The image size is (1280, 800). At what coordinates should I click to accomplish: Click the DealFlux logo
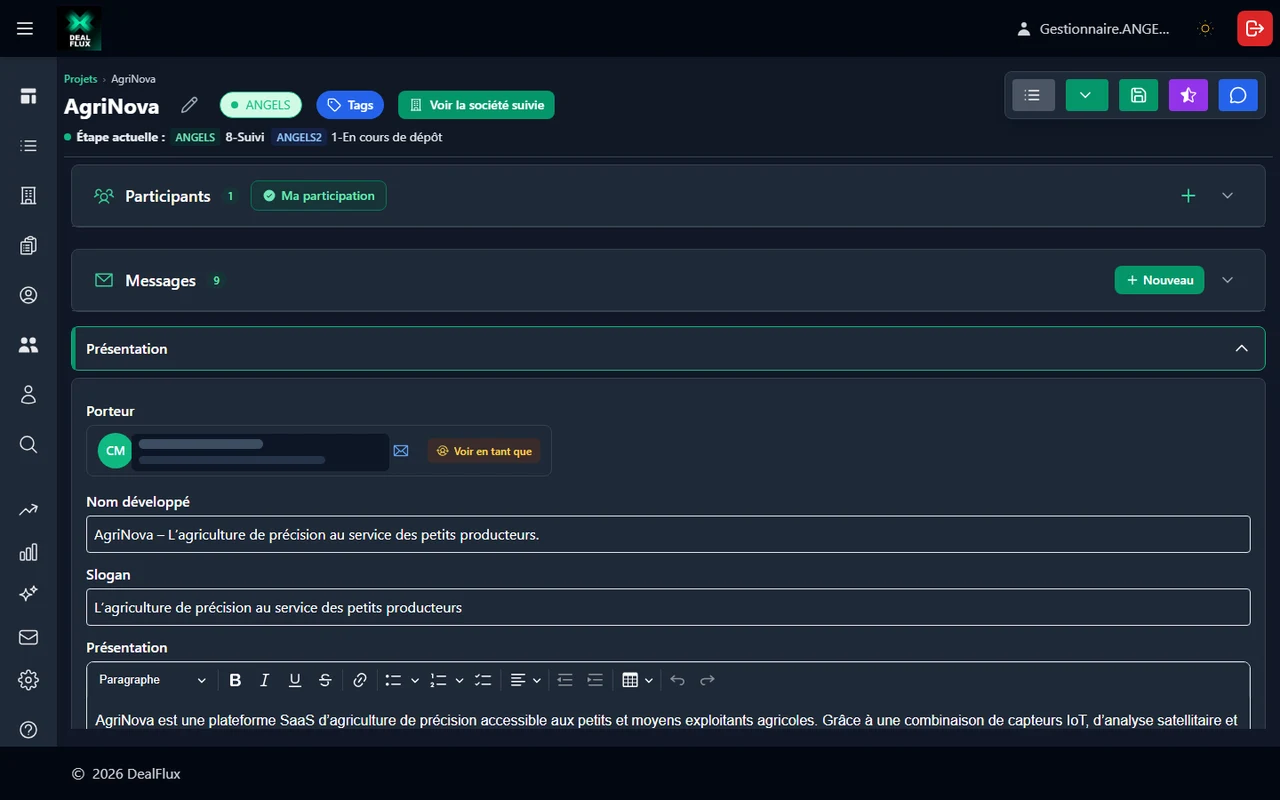coord(79,28)
